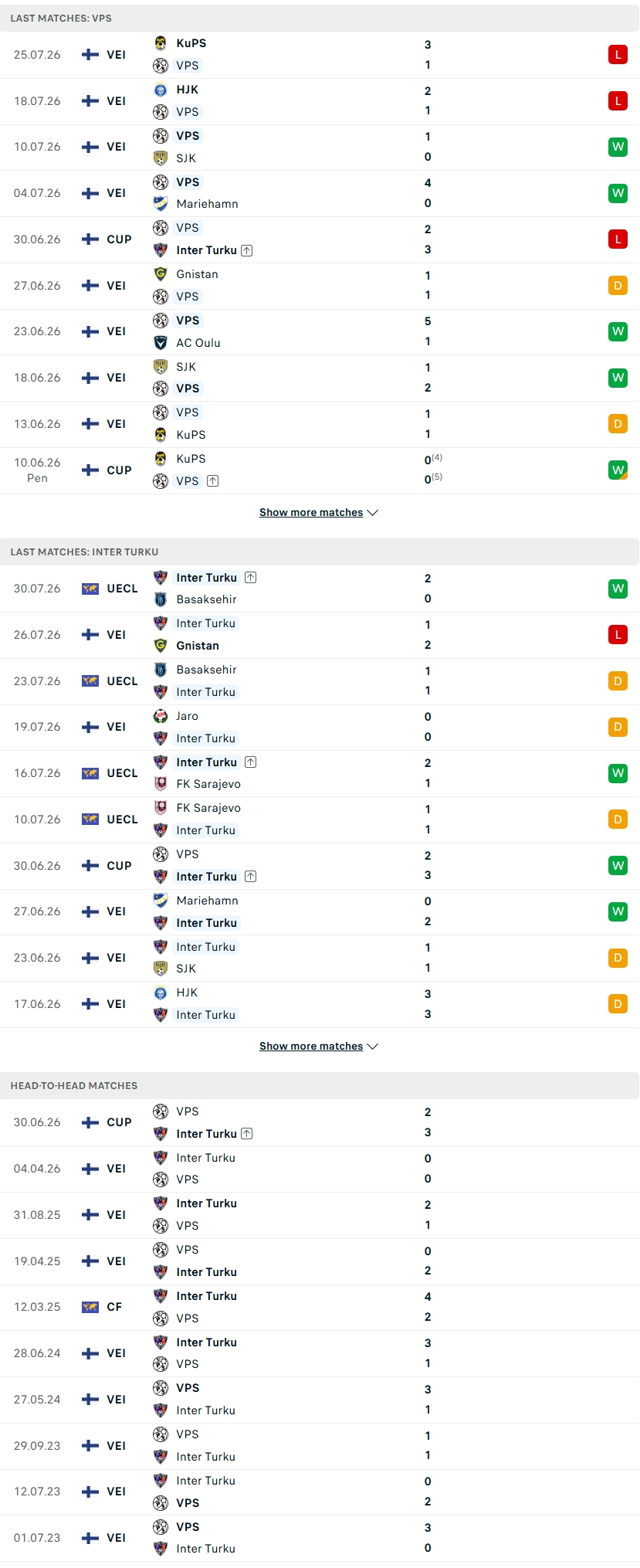Screen dimensions: 640x1568
Task: Click the UECL competition flag on 30.07.26
Action: 90,589
